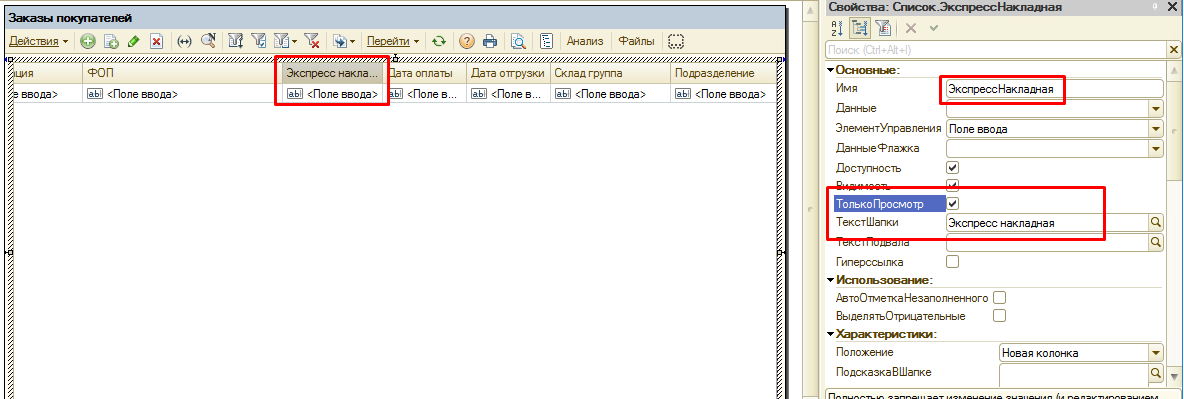Open the Данные dropdown
The width and height of the screenshot is (1184, 399).
(x=1156, y=109)
